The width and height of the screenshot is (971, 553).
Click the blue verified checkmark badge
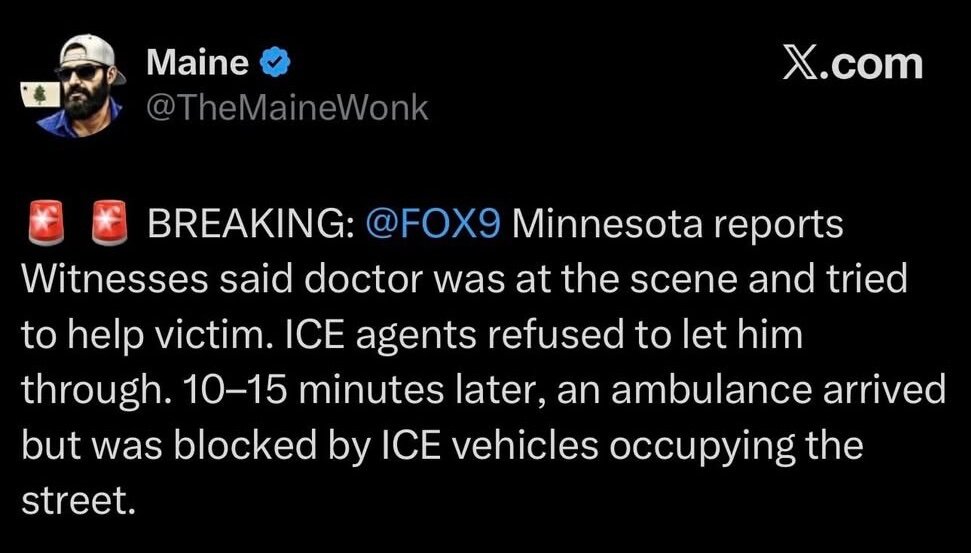(x=275, y=64)
